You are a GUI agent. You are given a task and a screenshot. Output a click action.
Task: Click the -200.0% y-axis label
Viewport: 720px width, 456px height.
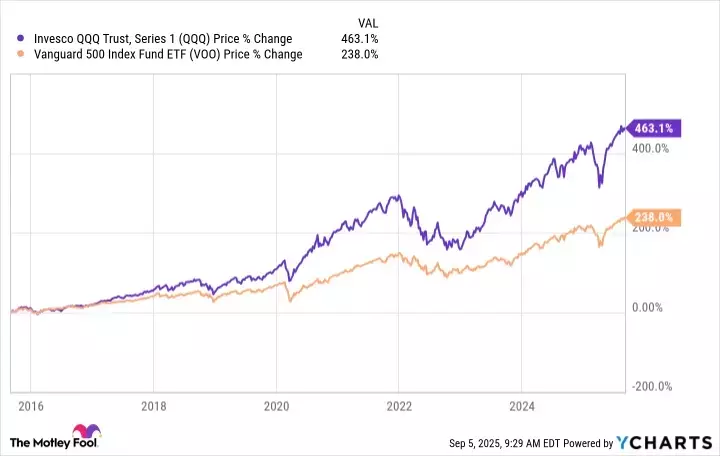coord(650,386)
